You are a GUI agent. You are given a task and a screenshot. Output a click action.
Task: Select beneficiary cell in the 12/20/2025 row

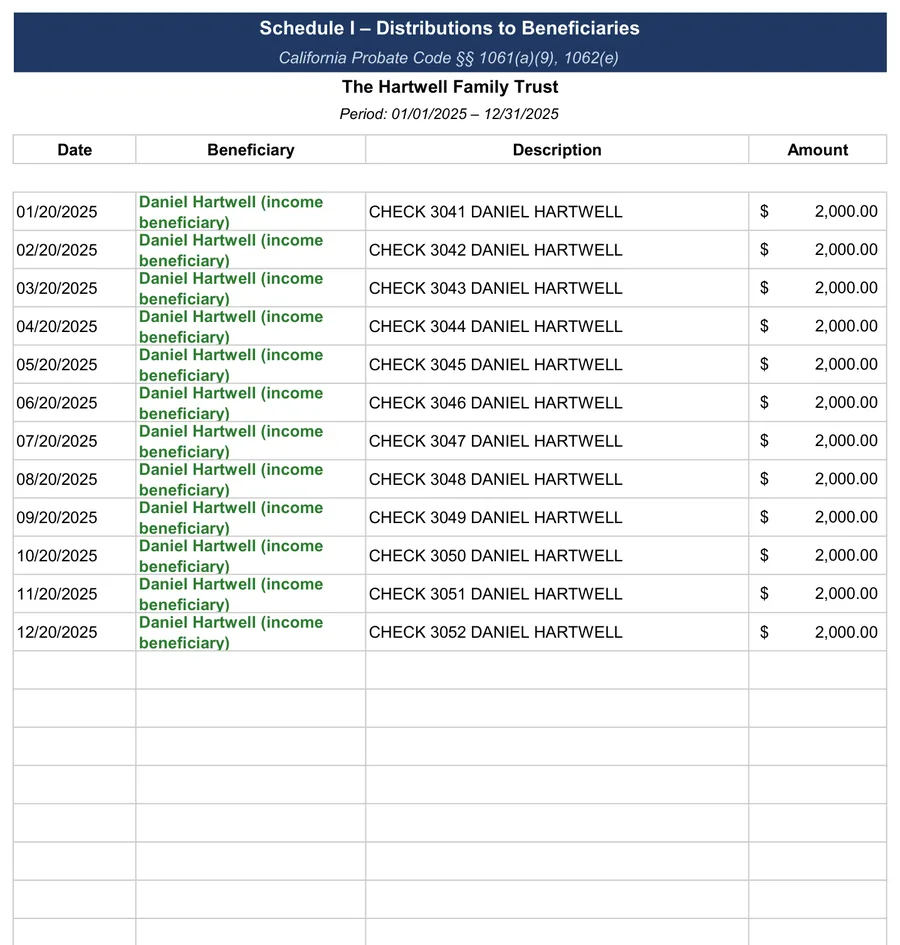pyautogui.click(x=251, y=632)
